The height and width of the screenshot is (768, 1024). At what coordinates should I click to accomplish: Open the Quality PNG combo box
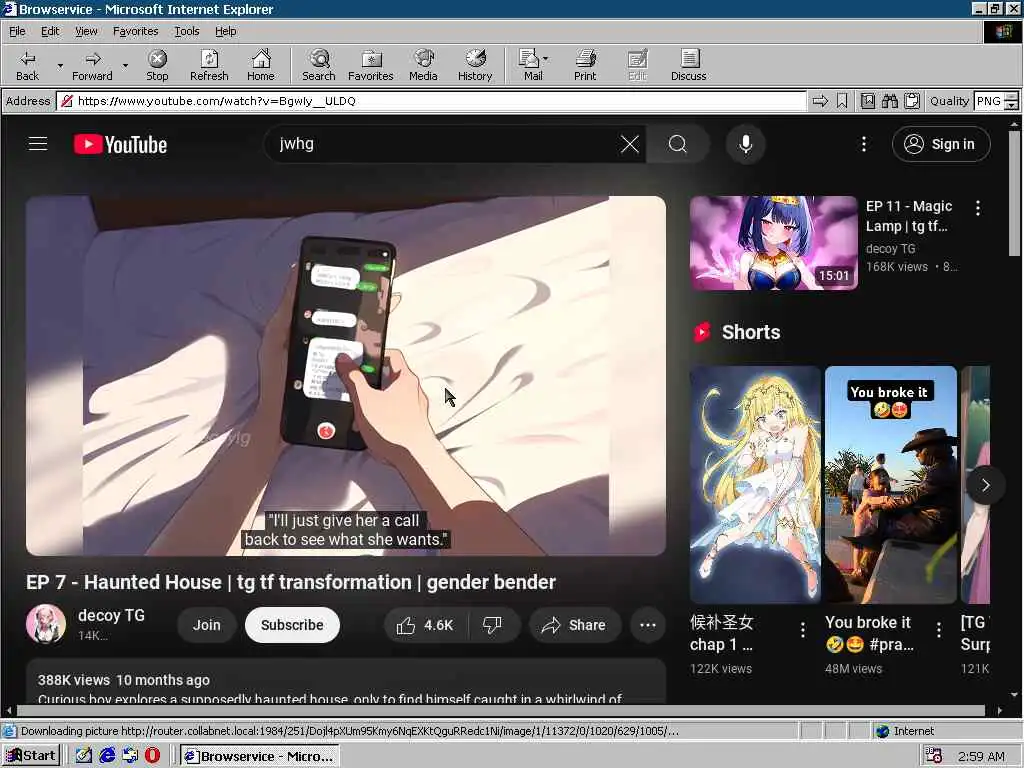996,101
